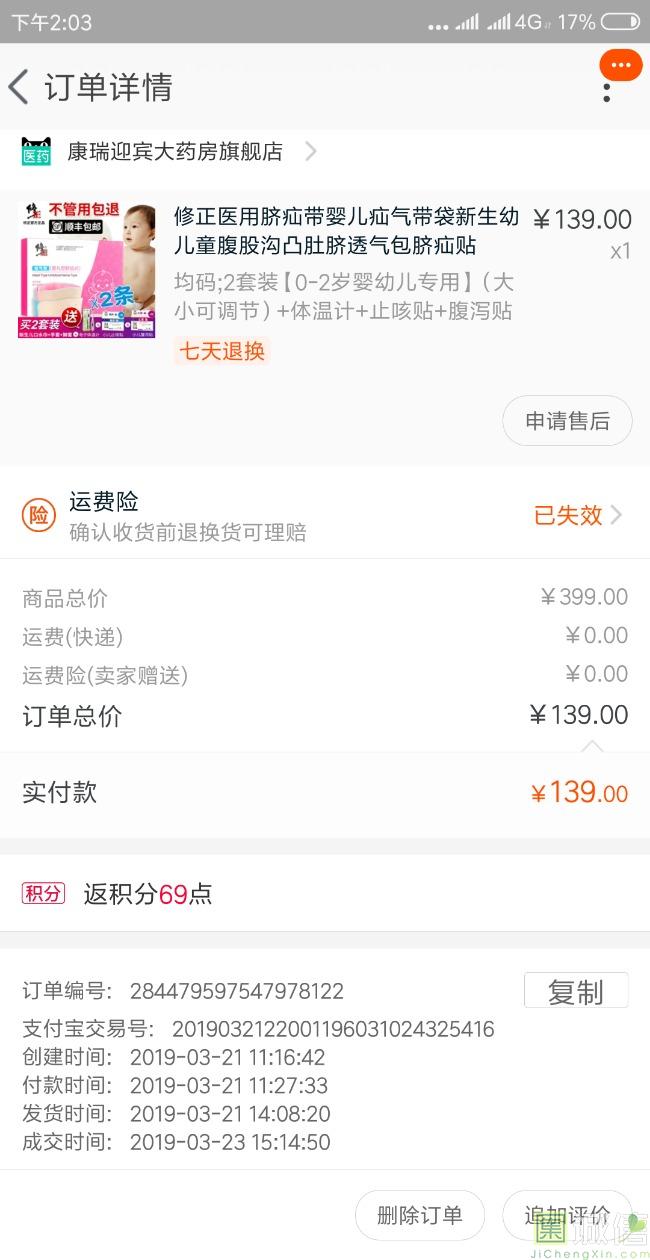The width and height of the screenshot is (650, 1260).
Task: Tap the product thumbnail image
Action: 87,270
